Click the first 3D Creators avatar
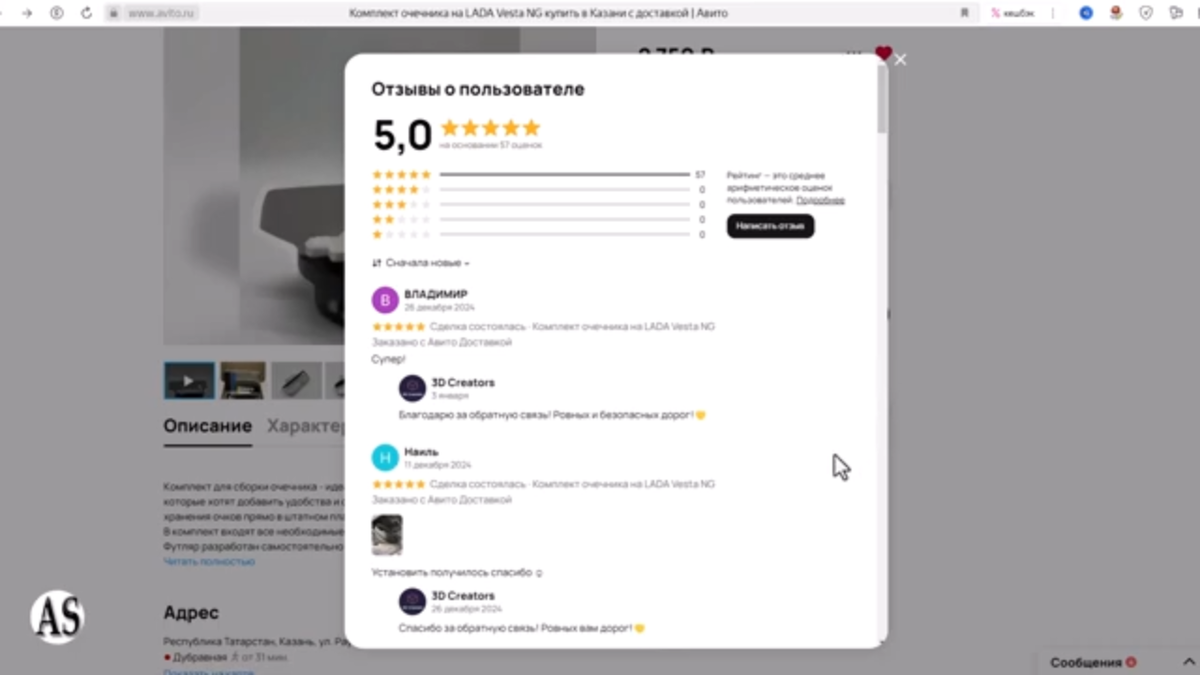This screenshot has height=675, width=1200. 412,388
